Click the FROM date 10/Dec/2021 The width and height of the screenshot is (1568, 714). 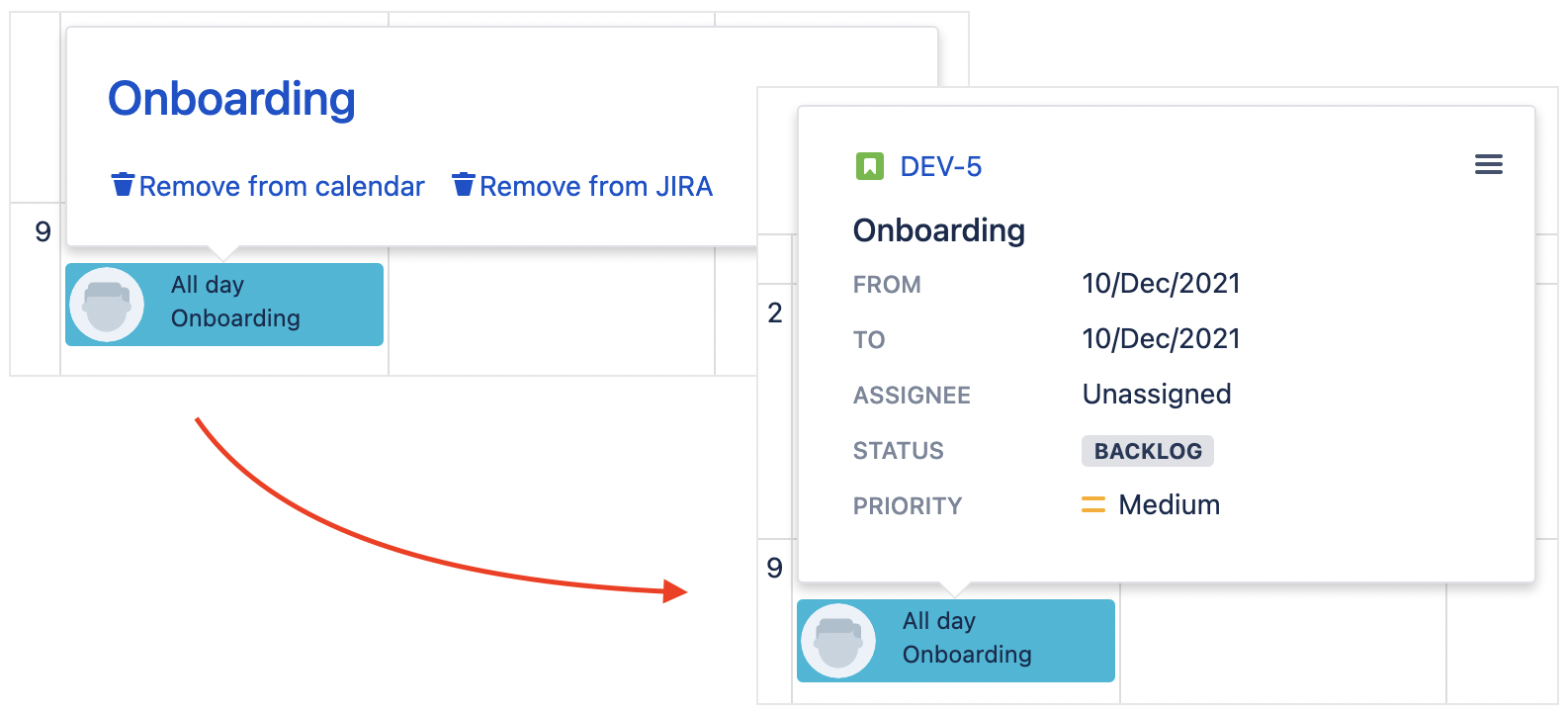tap(1161, 284)
